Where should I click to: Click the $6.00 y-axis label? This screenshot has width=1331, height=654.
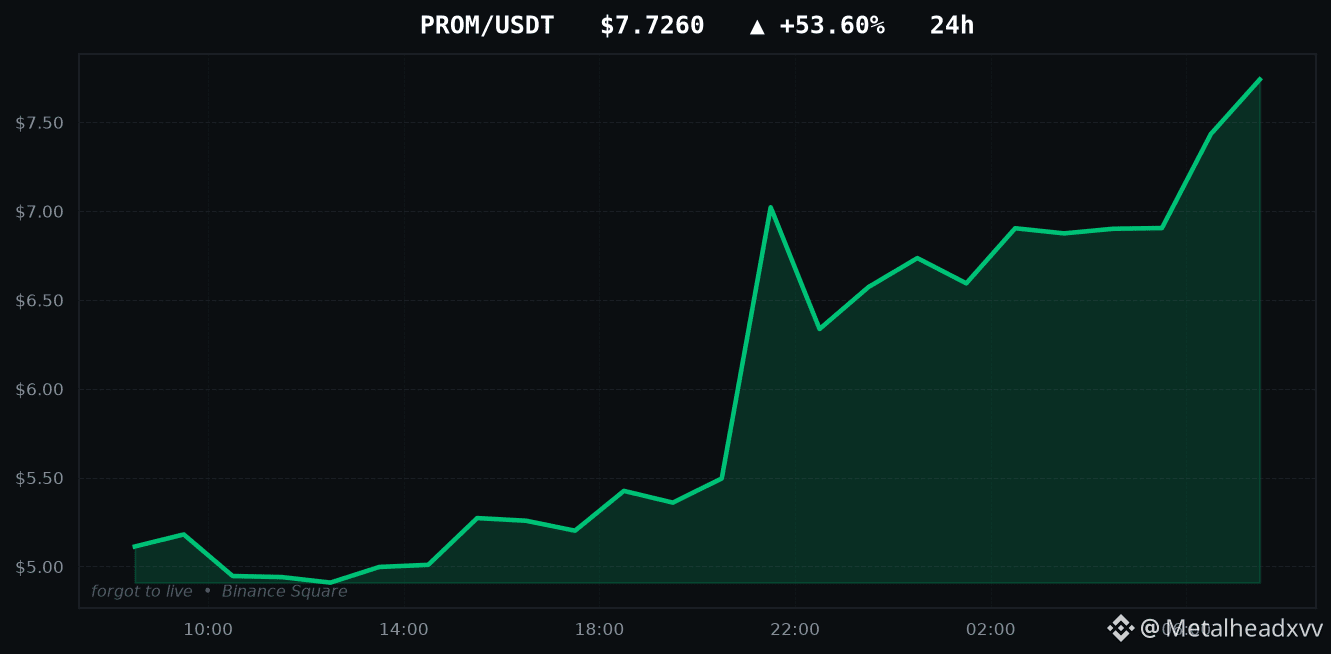tap(39, 389)
